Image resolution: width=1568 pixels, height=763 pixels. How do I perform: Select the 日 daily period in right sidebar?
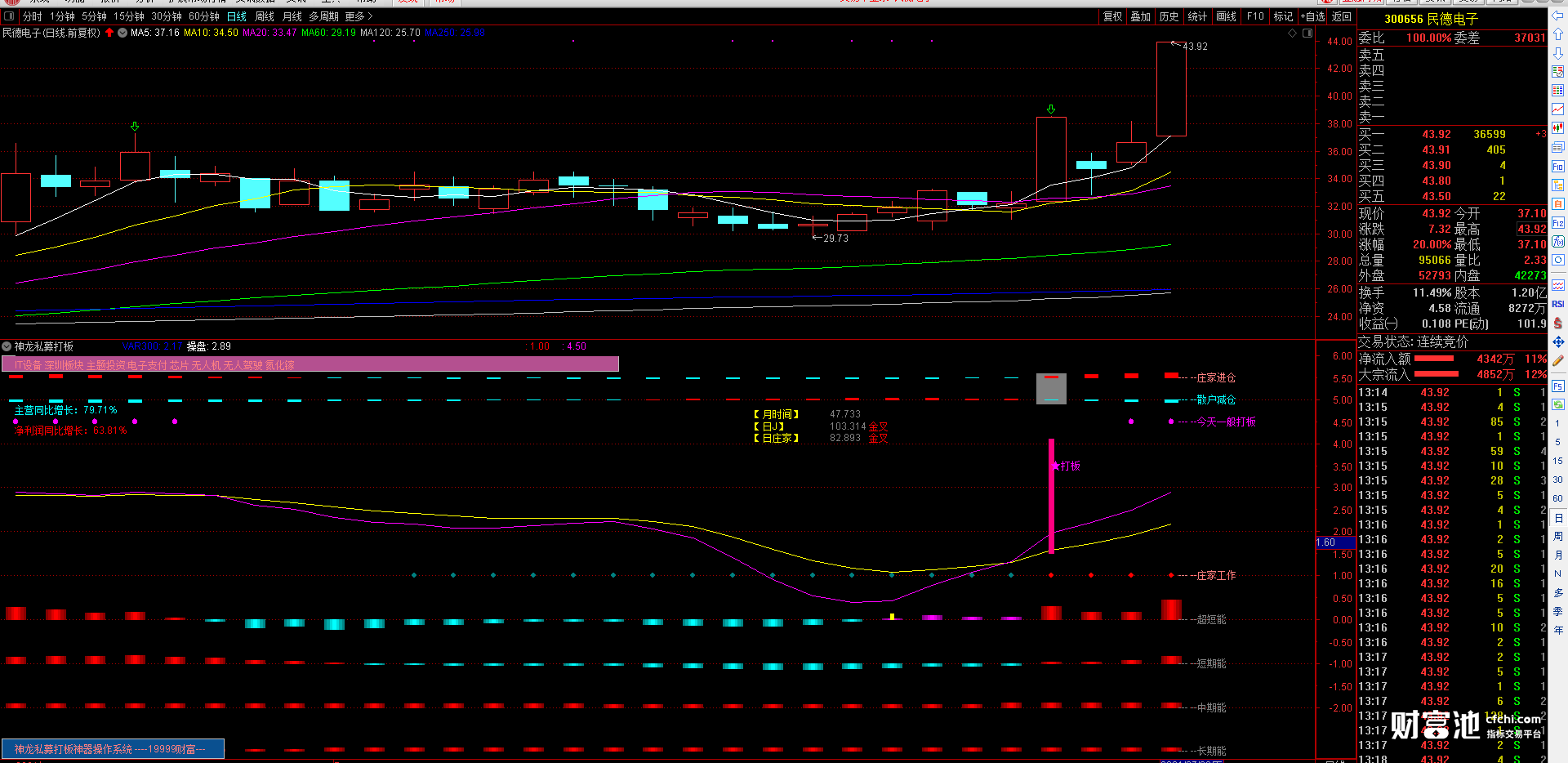[x=1557, y=518]
